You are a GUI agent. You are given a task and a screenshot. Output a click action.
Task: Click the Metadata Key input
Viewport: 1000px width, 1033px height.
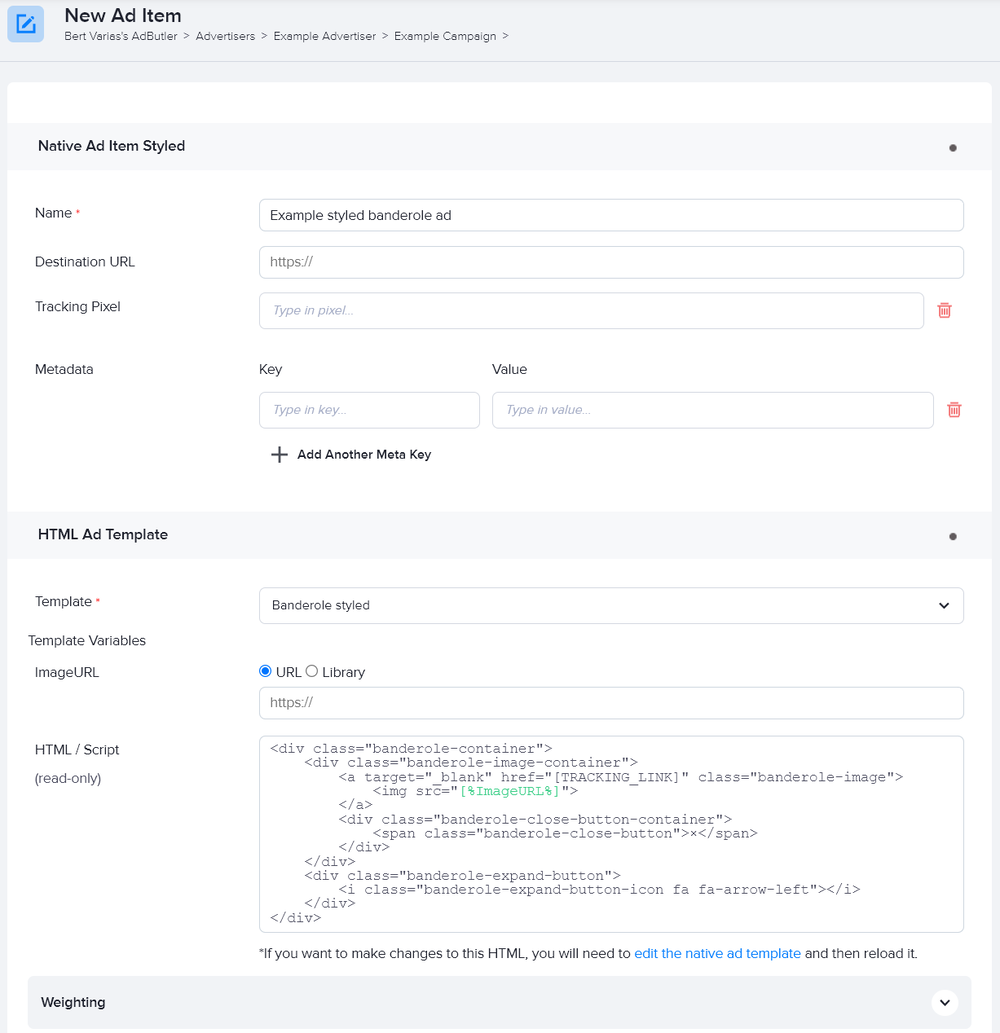point(370,410)
